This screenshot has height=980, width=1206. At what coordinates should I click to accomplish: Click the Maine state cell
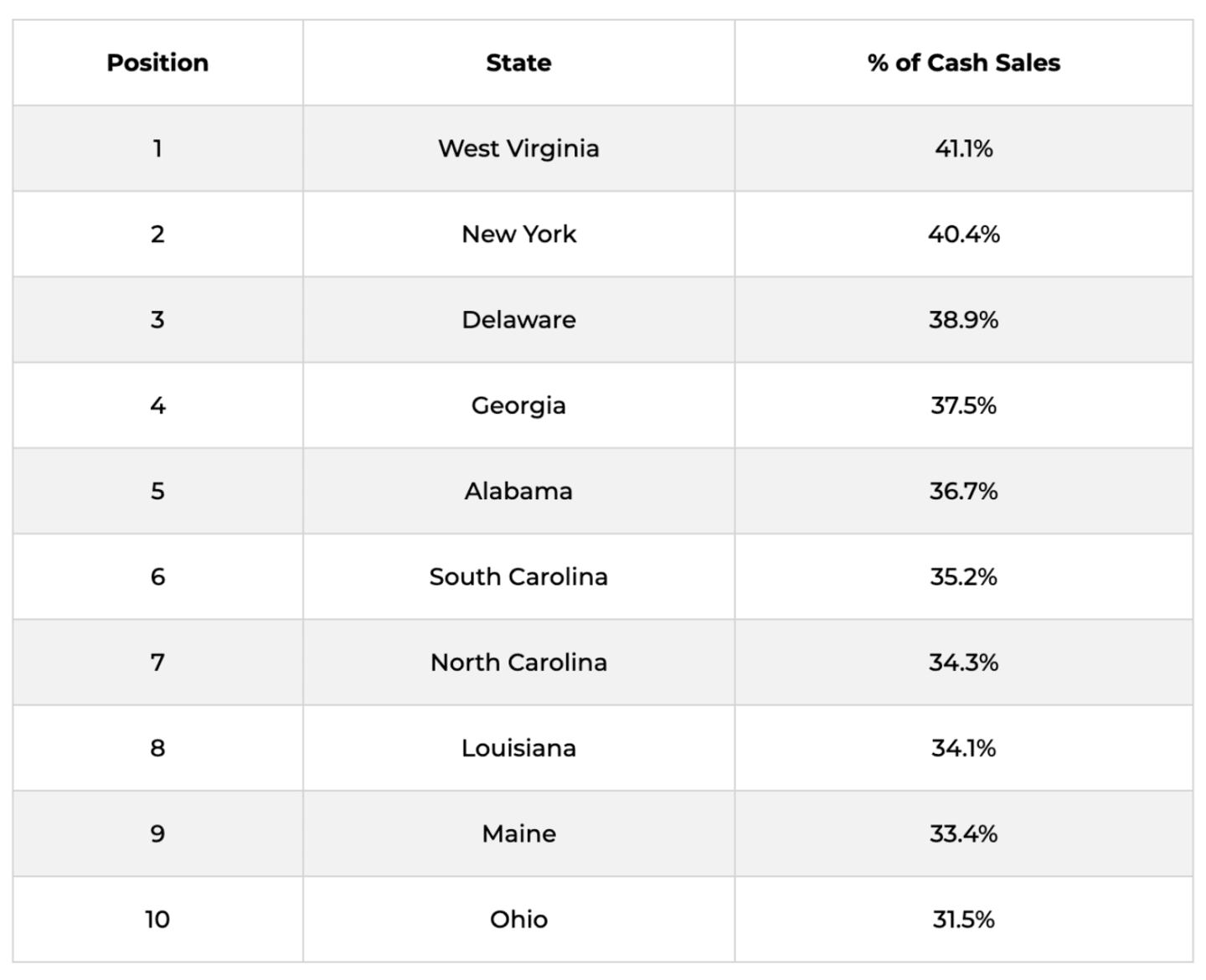[518, 833]
